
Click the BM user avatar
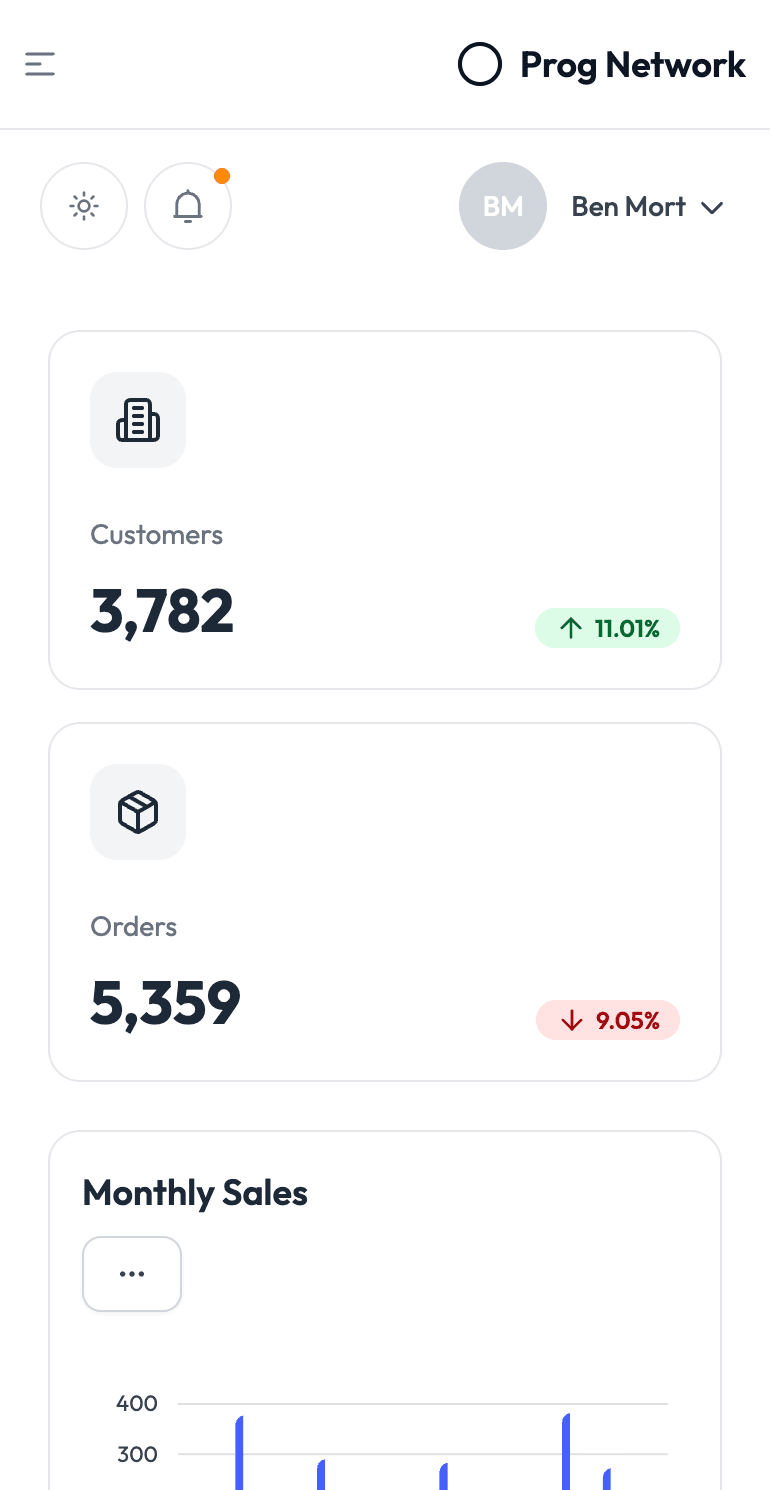503,206
